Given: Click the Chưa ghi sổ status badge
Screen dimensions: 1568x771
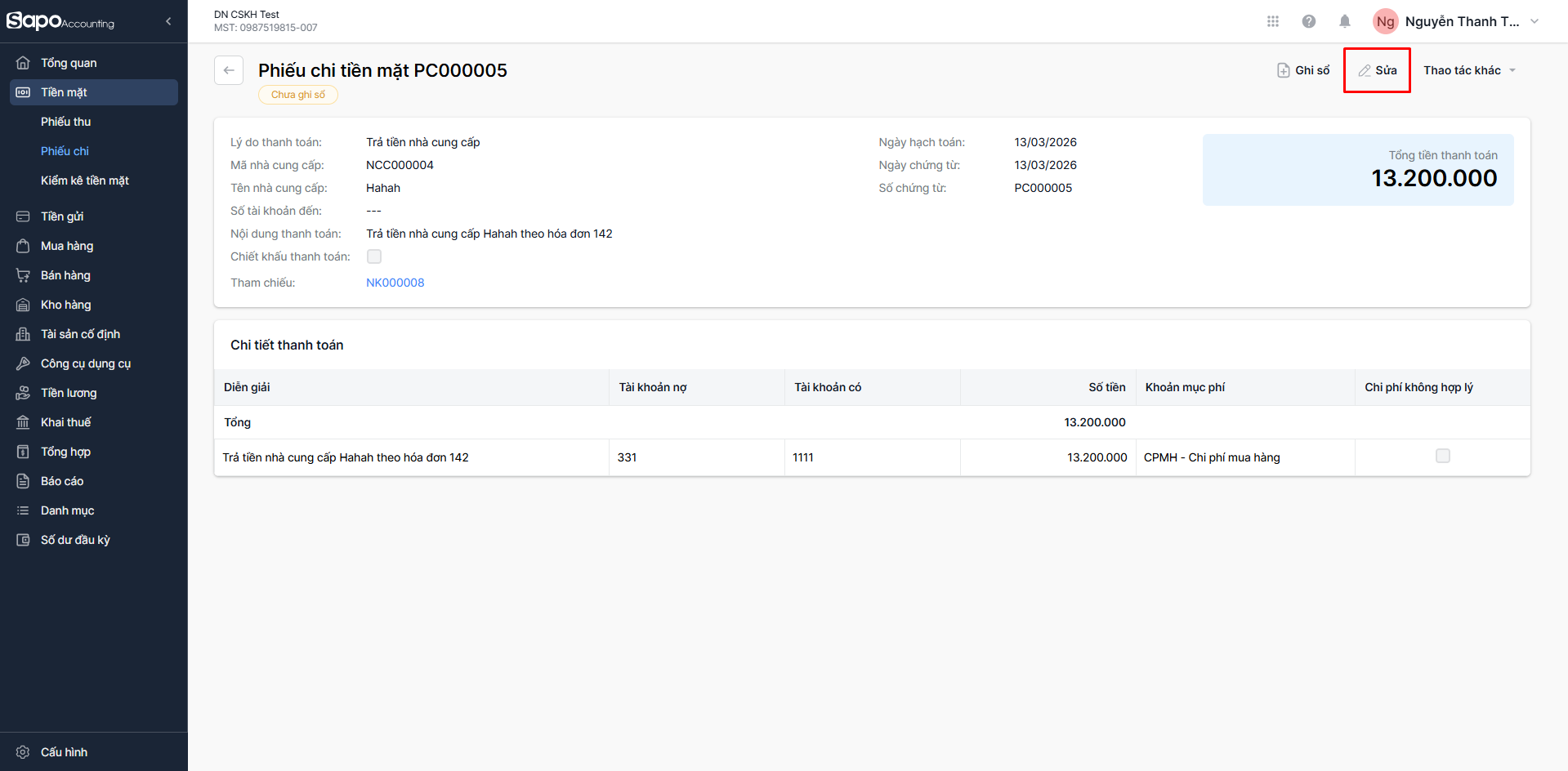Looking at the screenshot, I should click(298, 95).
